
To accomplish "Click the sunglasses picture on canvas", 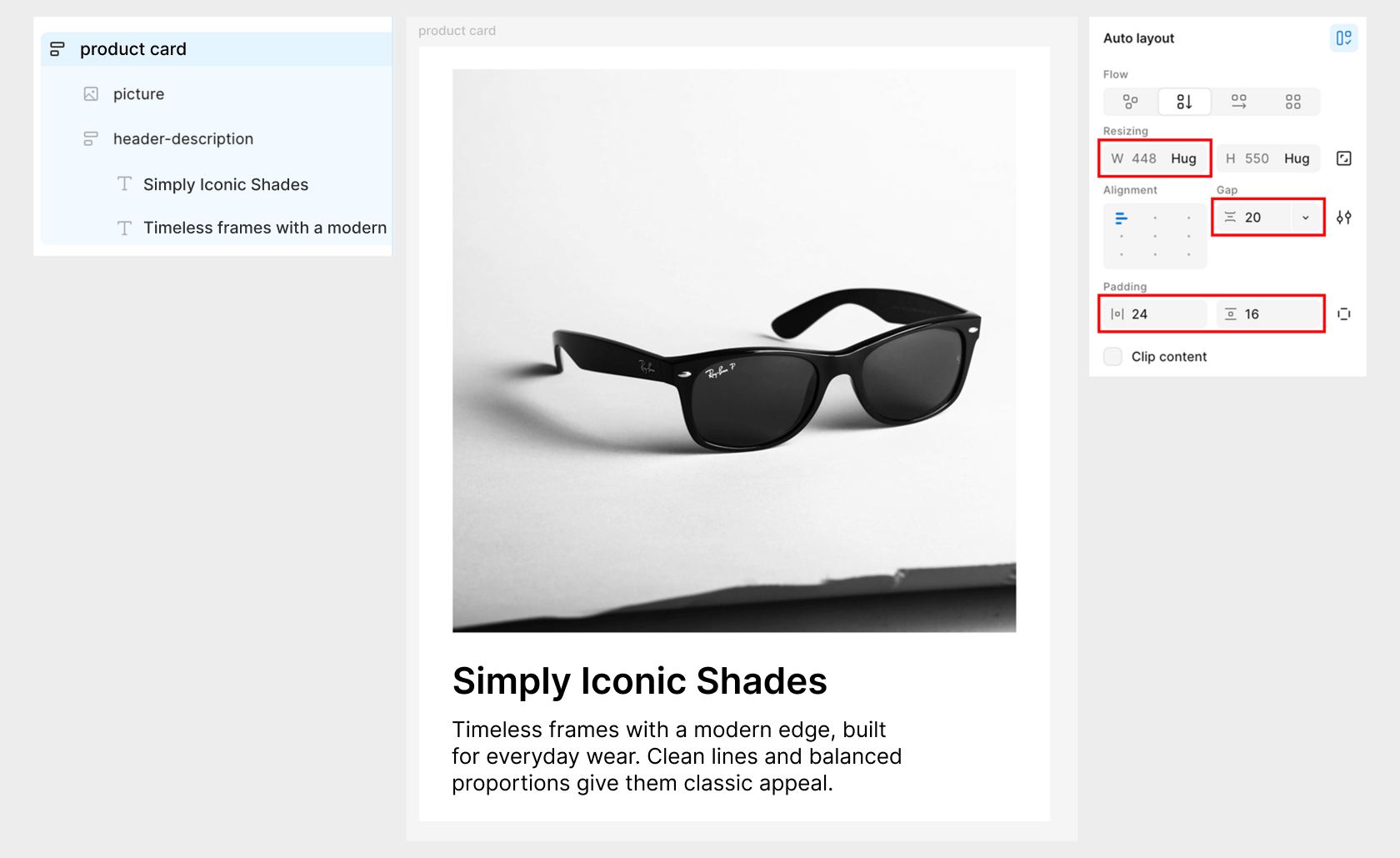I will click(x=734, y=350).
